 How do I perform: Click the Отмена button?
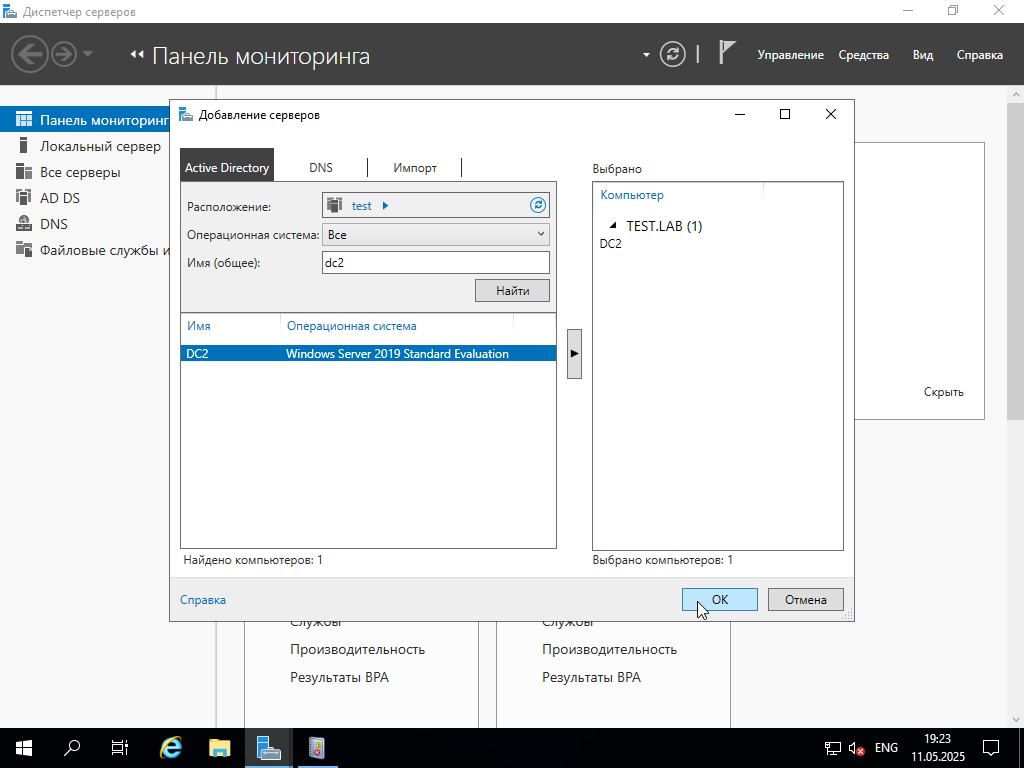point(805,600)
